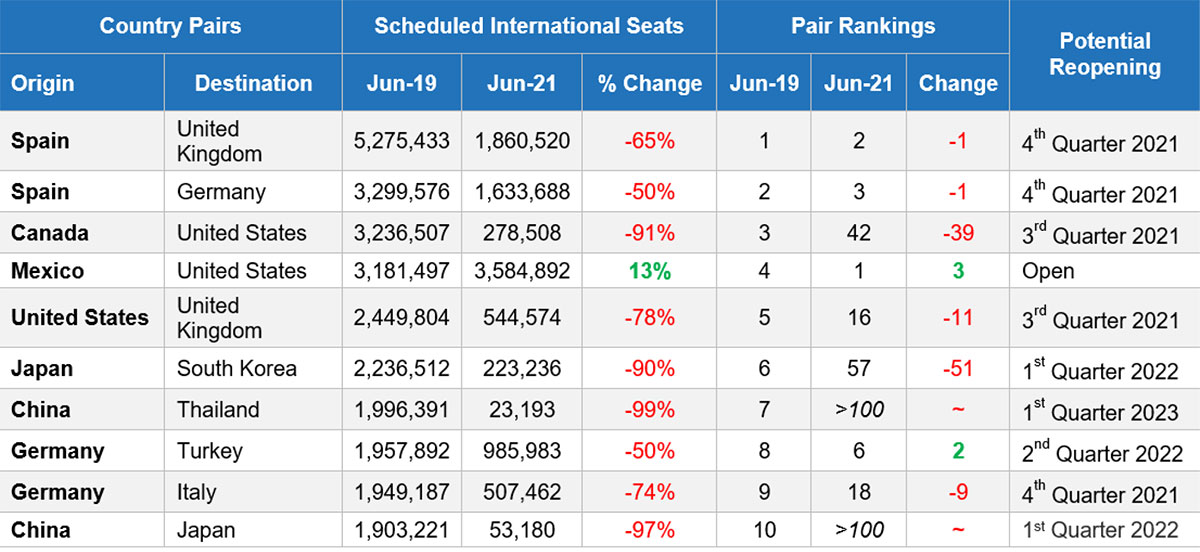Click the Italy destination cell

coord(197,492)
